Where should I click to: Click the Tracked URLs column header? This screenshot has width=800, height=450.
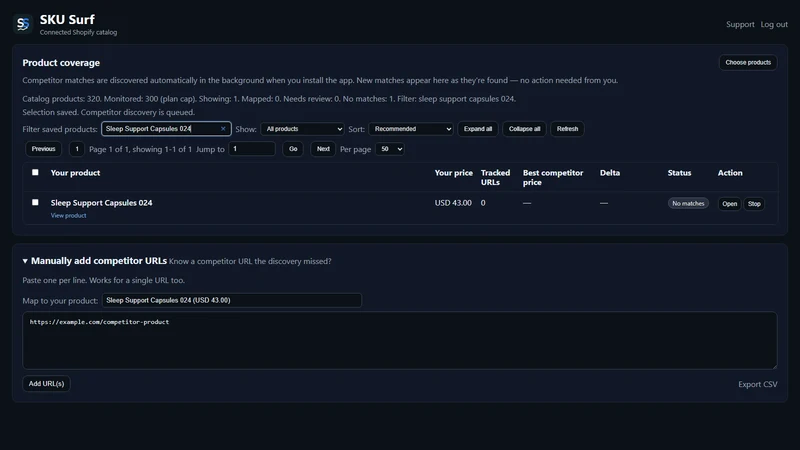[495, 178]
